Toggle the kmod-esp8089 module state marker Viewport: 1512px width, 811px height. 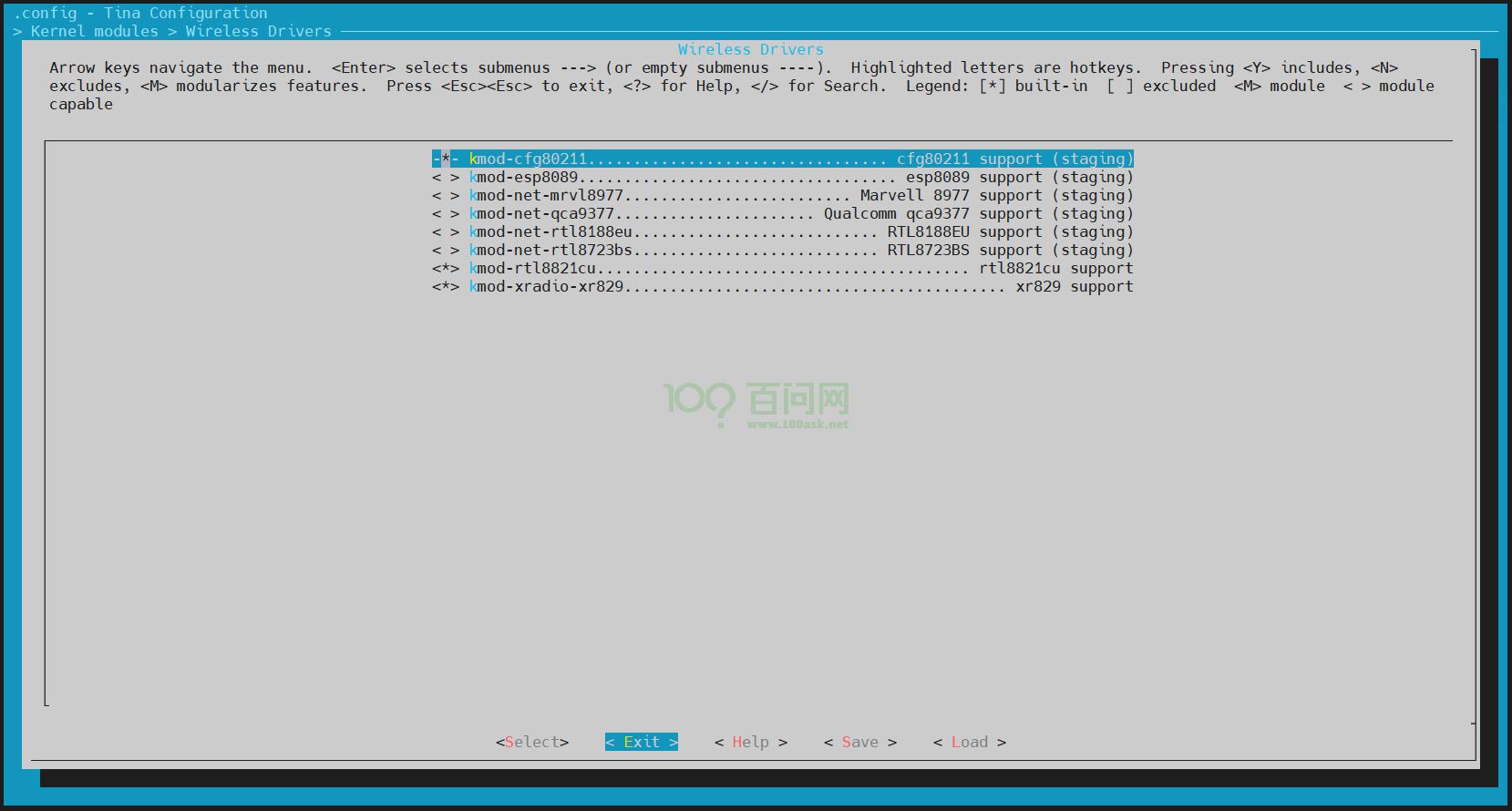click(x=445, y=178)
